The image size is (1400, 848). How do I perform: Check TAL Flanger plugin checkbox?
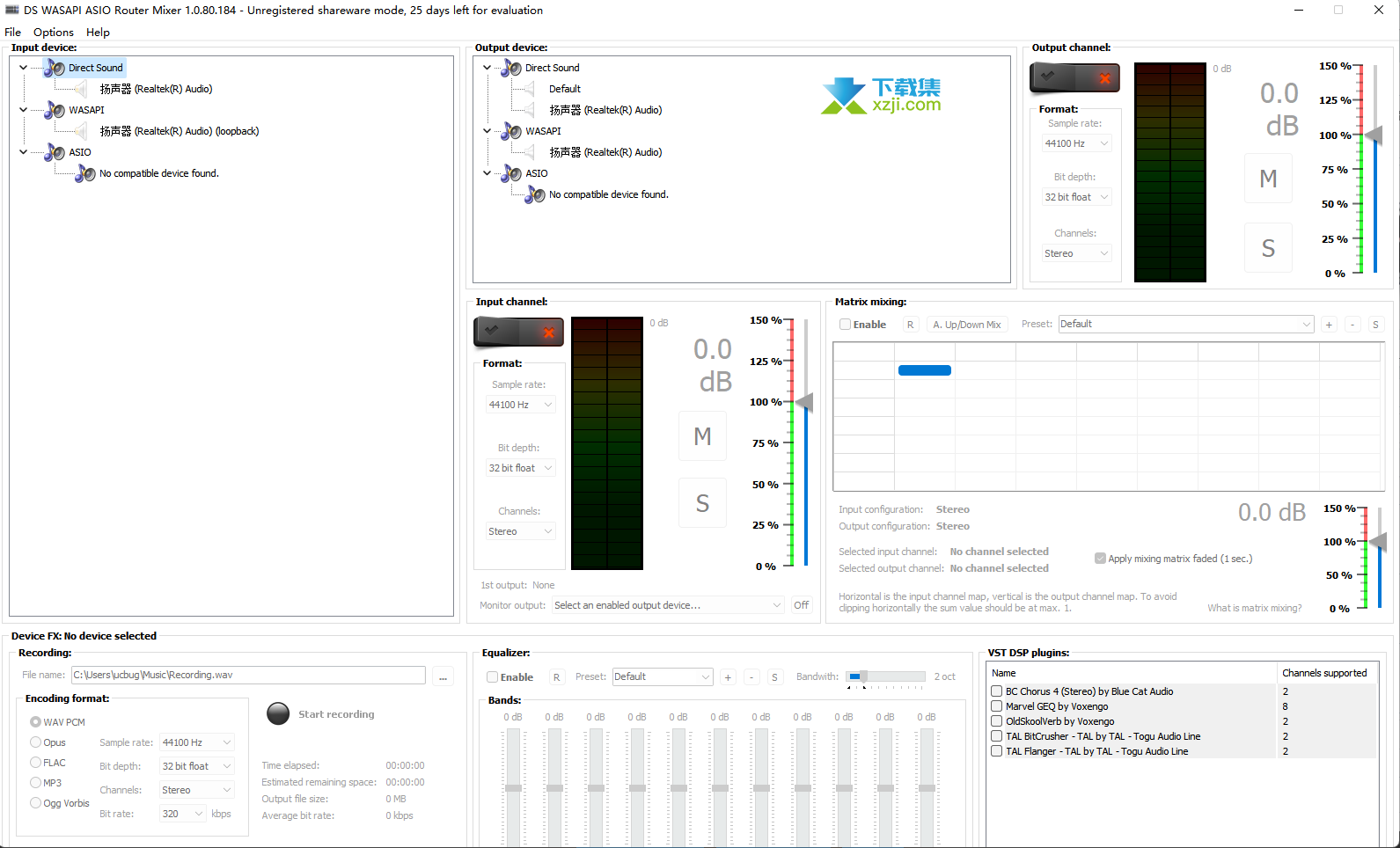click(x=997, y=751)
